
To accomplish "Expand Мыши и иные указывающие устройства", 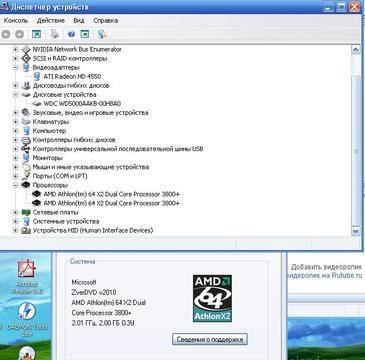I will (15, 167).
